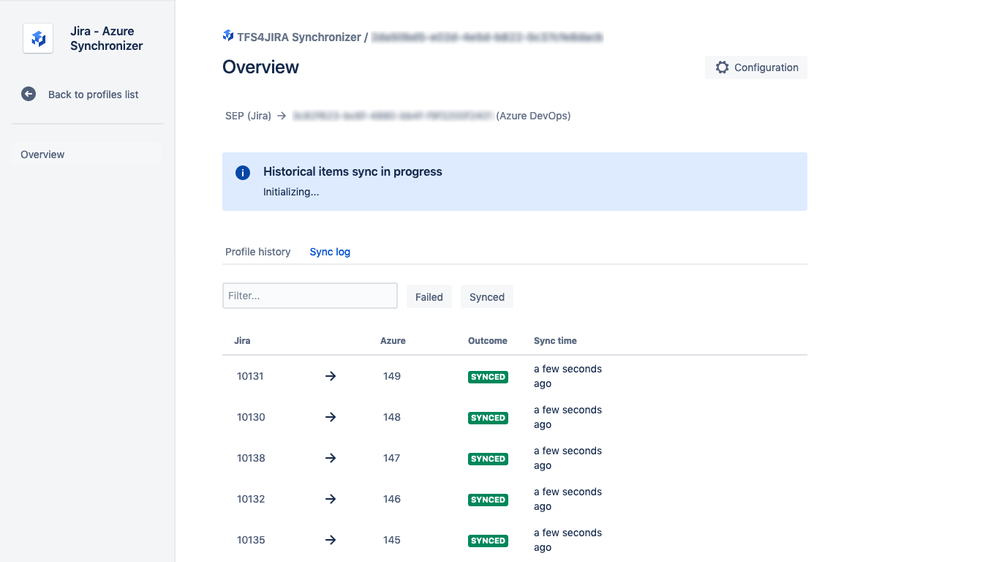The height and width of the screenshot is (562, 999).
Task: Click Jira item 10138
Action: point(250,458)
